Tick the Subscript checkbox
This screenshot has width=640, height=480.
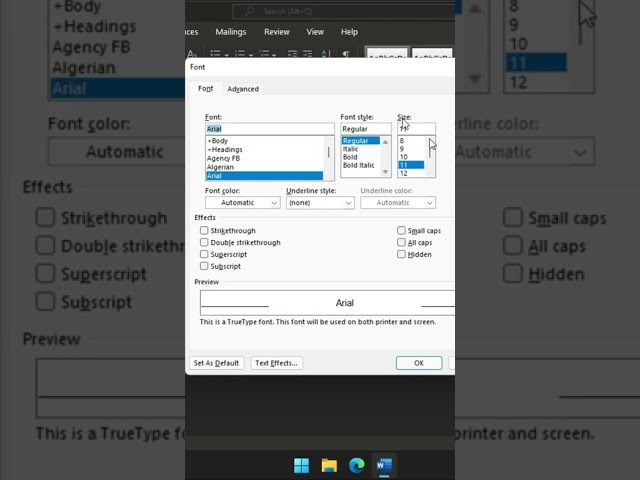[204, 266]
